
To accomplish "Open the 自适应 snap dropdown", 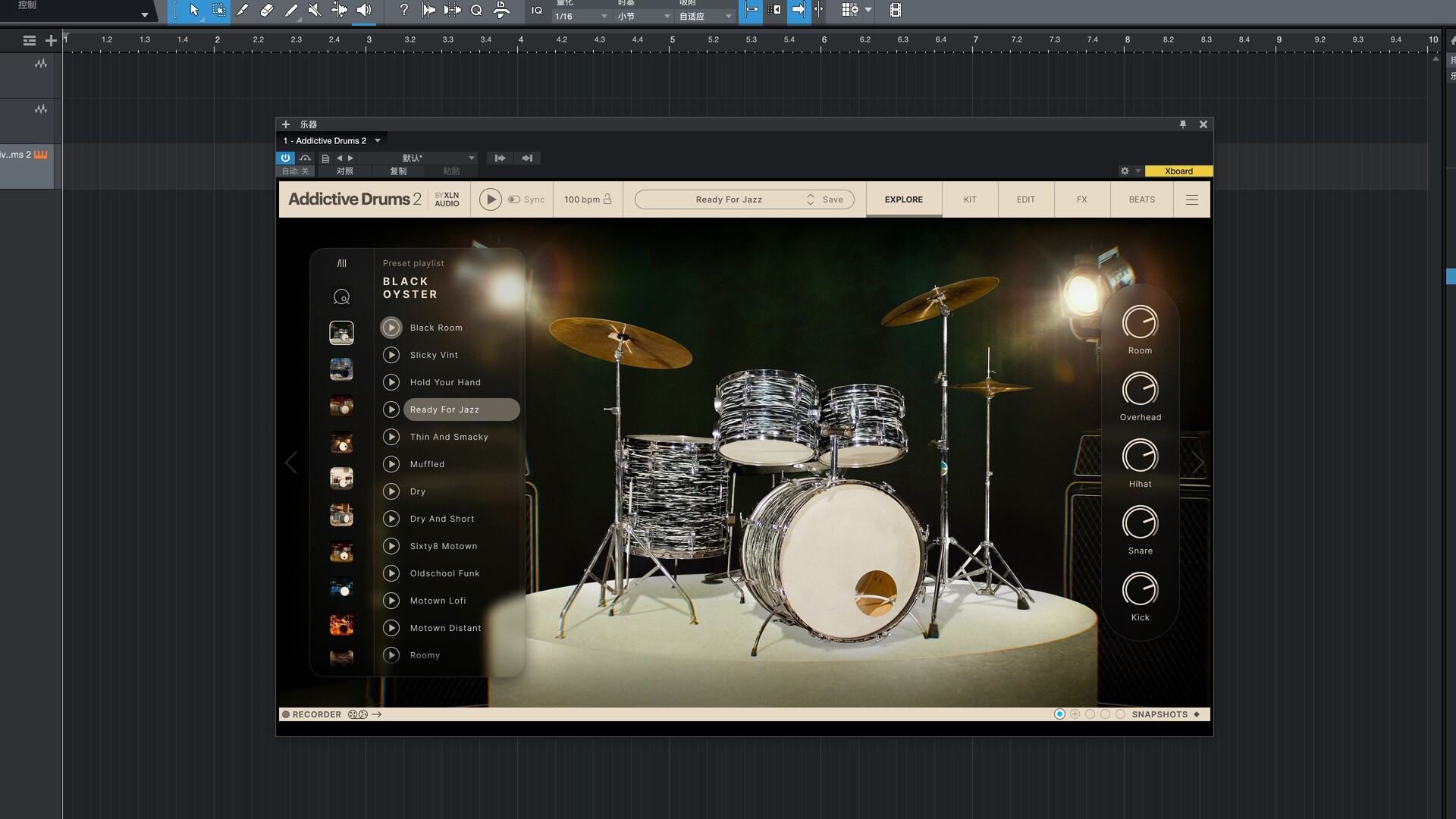I will tap(705, 16).
